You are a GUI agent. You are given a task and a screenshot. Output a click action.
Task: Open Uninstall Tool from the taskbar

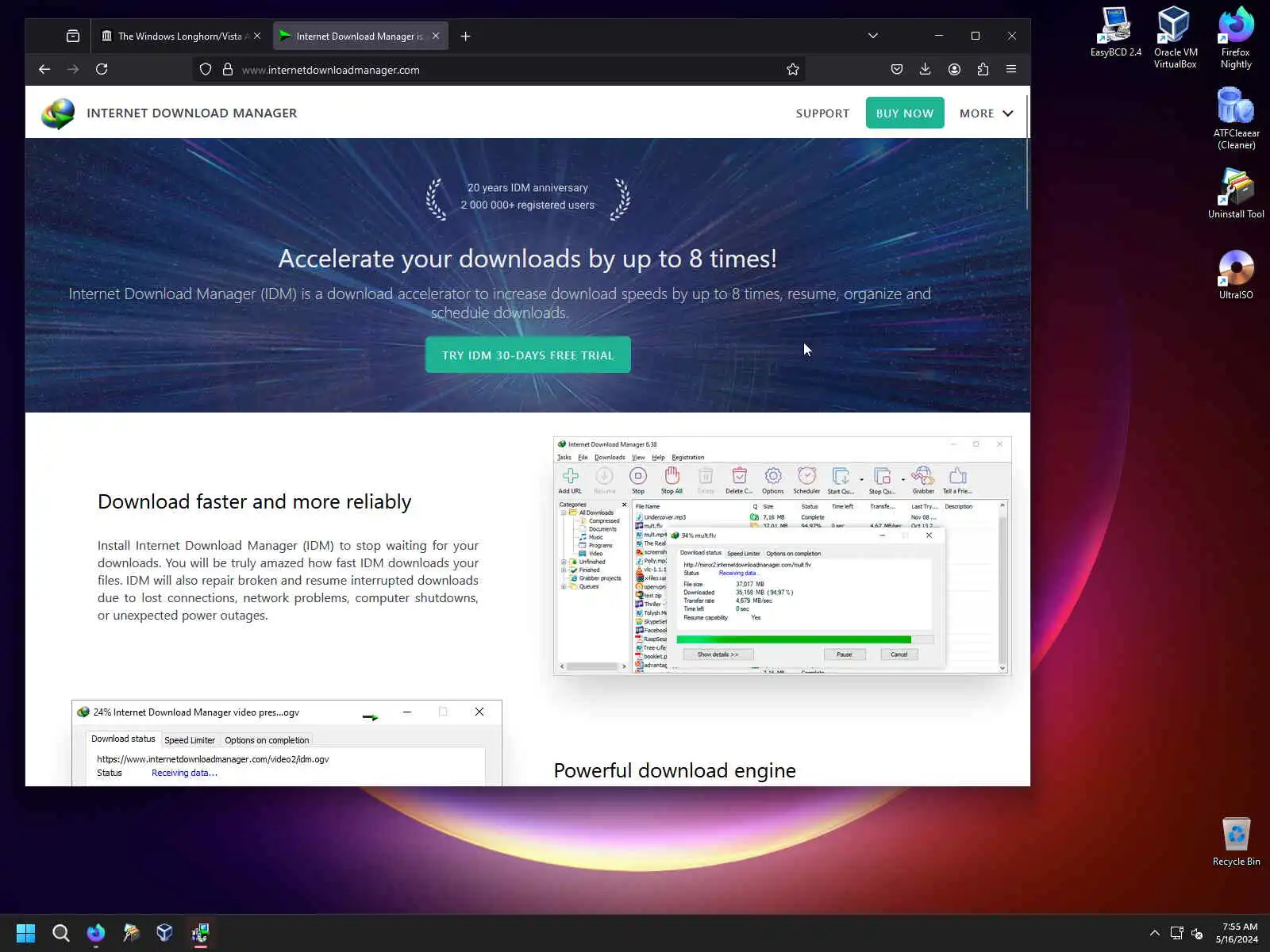click(130, 933)
